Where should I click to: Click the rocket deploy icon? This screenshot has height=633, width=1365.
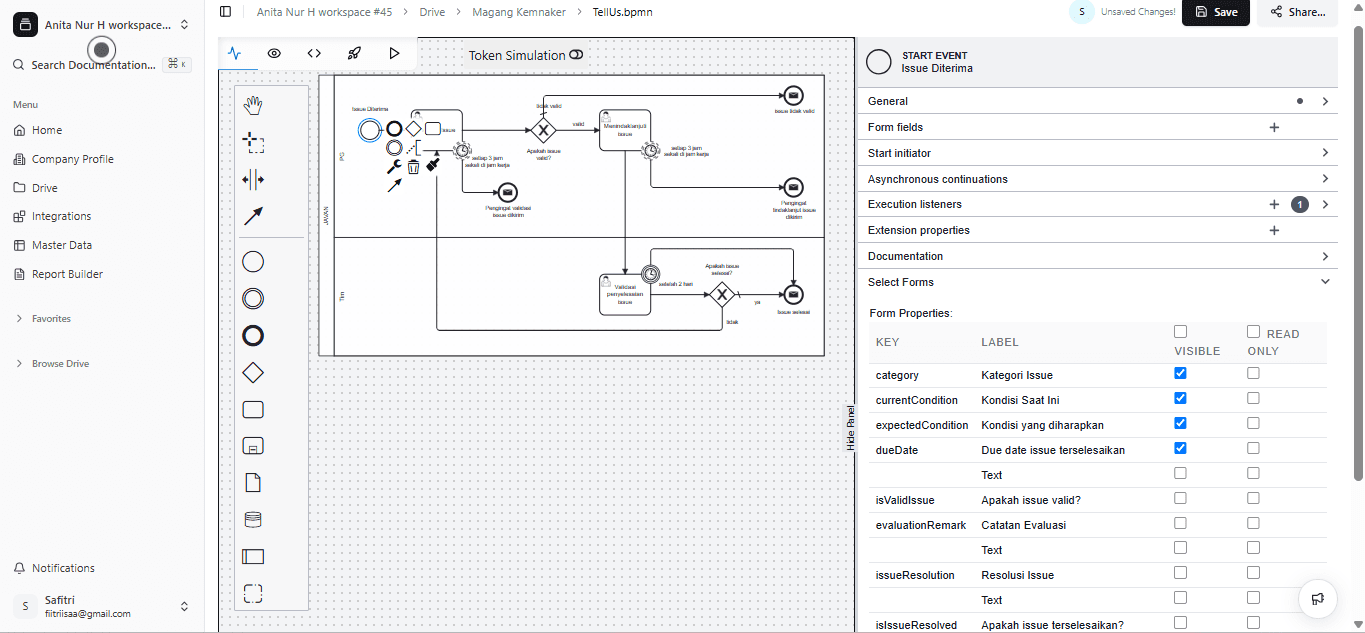coord(354,53)
